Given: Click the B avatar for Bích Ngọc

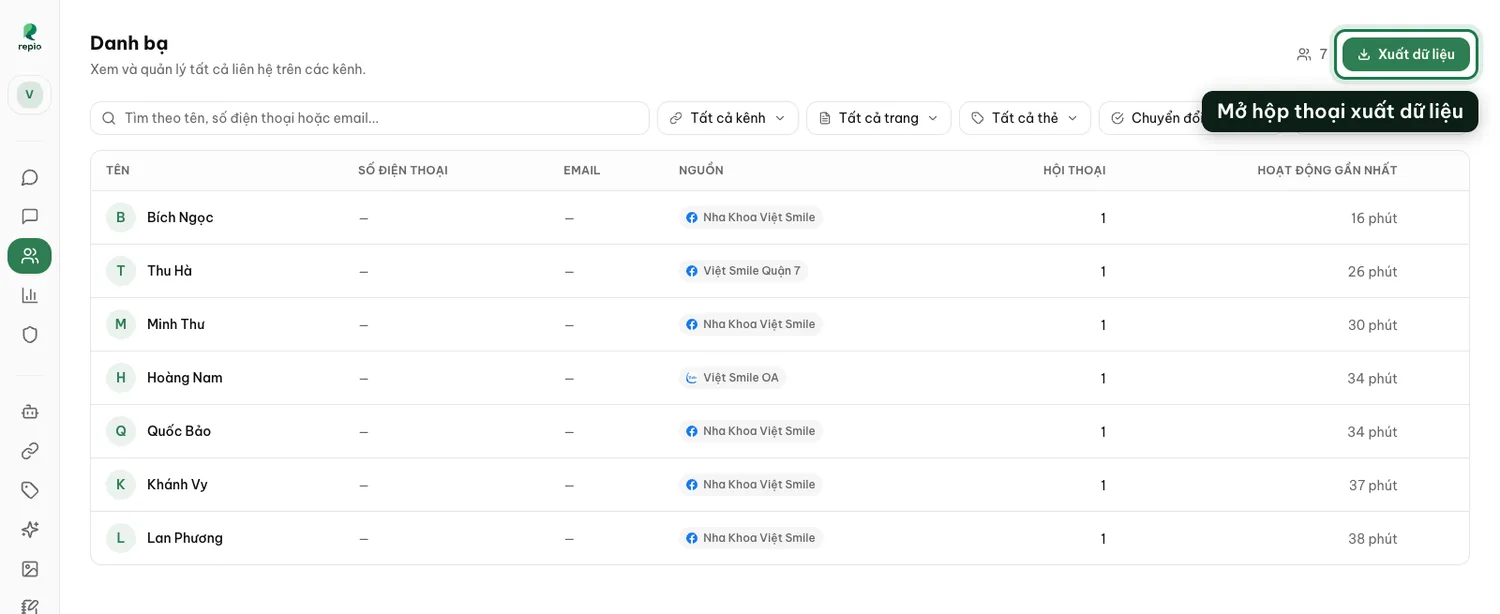Looking at the screenshot, I should tap(121, 217).
